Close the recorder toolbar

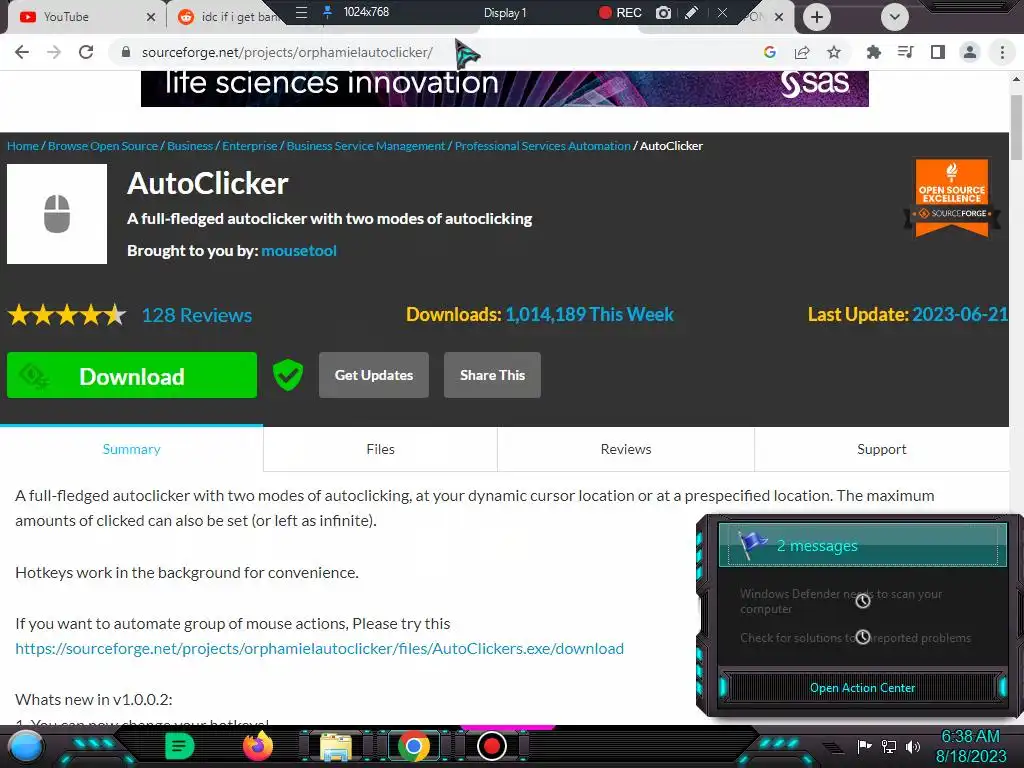click(x=722, y=12)
